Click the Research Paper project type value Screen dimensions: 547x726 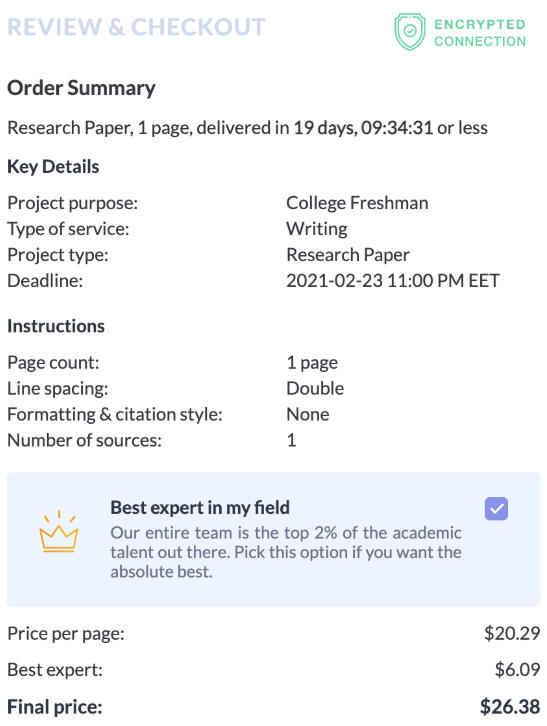[x=348, y=255]
